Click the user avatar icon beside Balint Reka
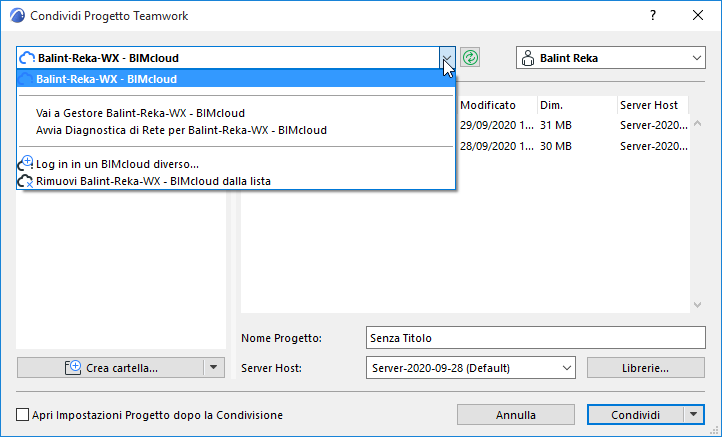Image resolution: width=722 pixels, height=437 pixels. [528, 58]
